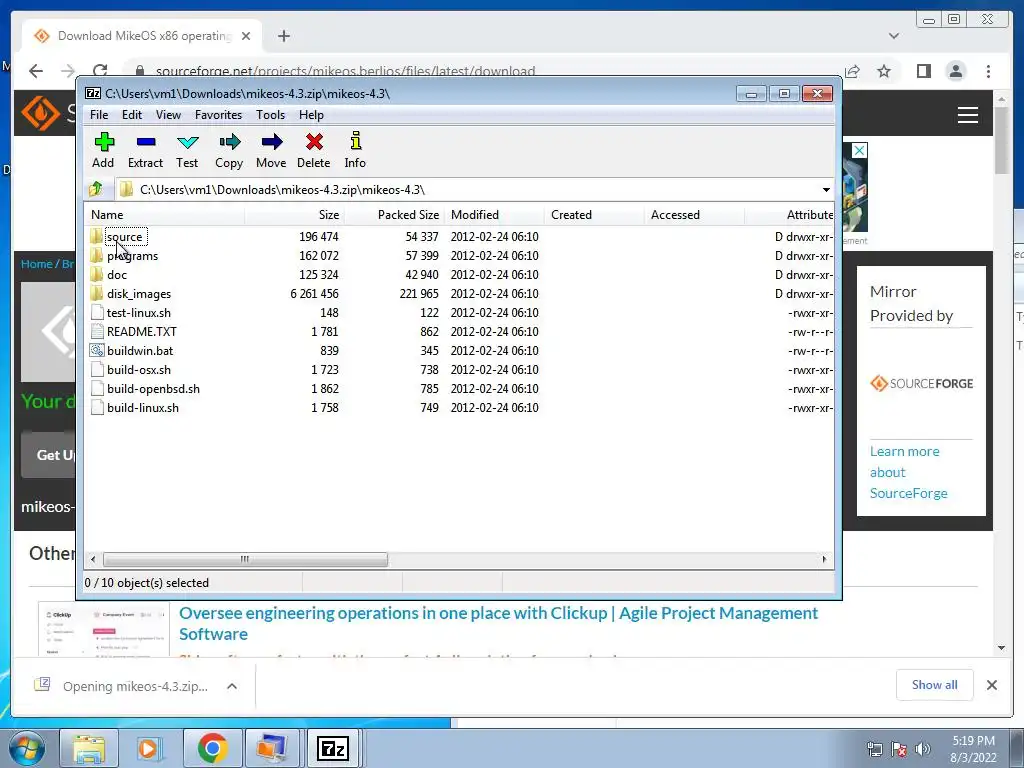The height and width of the screenshot is (768, 1024).
Task: Sort by the Modified column header
Action: click(494, 214)
